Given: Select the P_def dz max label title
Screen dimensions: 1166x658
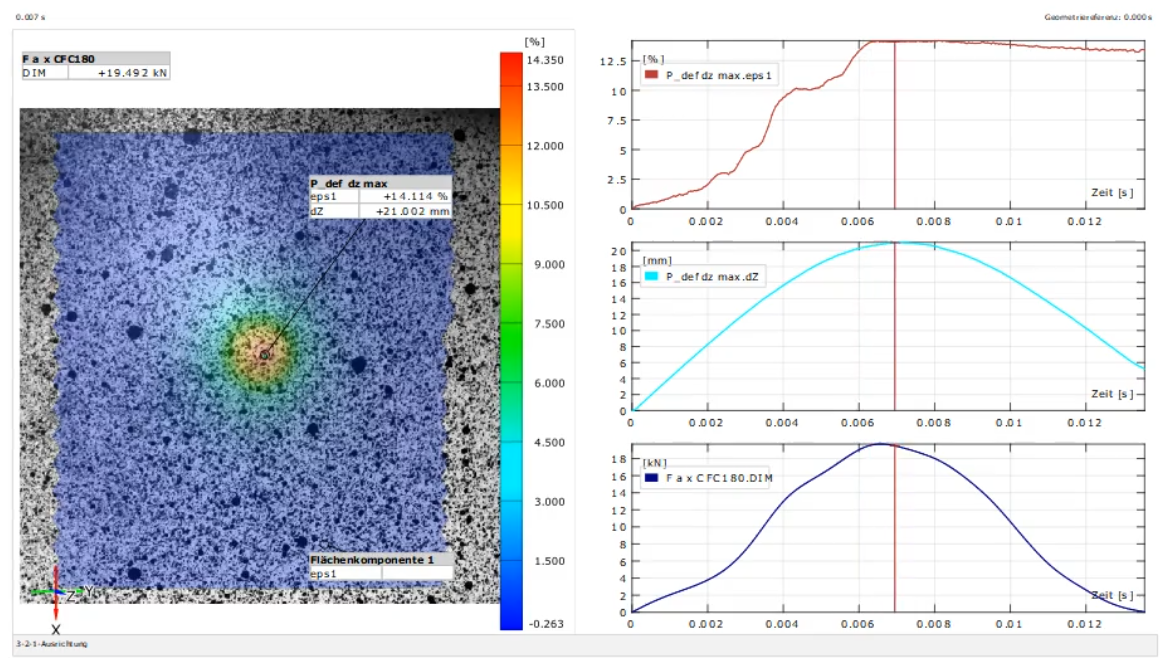Looking at the screenshot, I should 349,184.
